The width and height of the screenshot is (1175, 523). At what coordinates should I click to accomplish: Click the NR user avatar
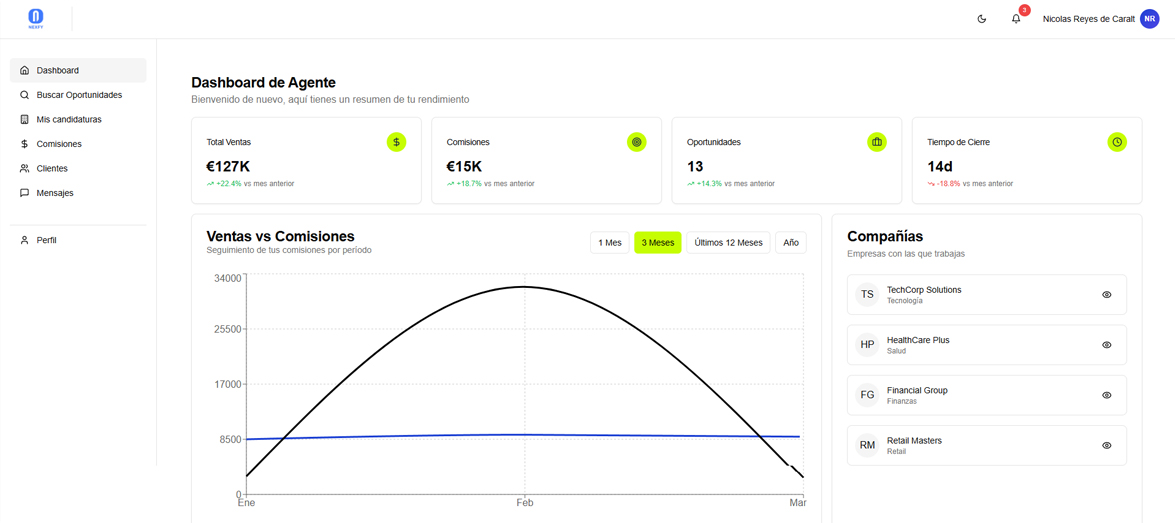1149,19
